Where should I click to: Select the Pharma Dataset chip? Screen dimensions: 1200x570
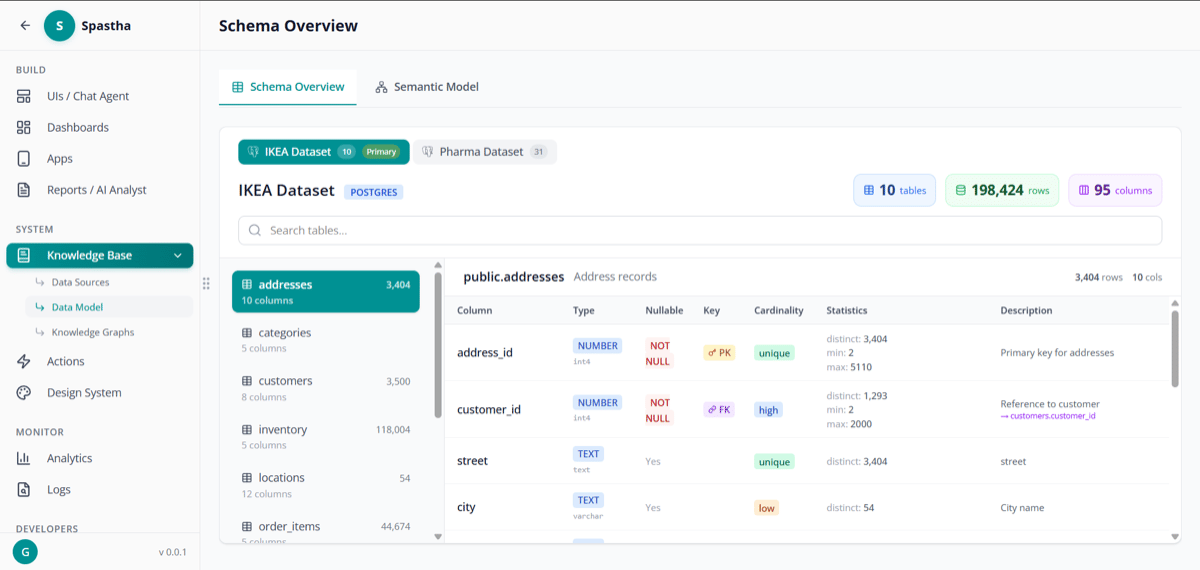pos(485,152)
